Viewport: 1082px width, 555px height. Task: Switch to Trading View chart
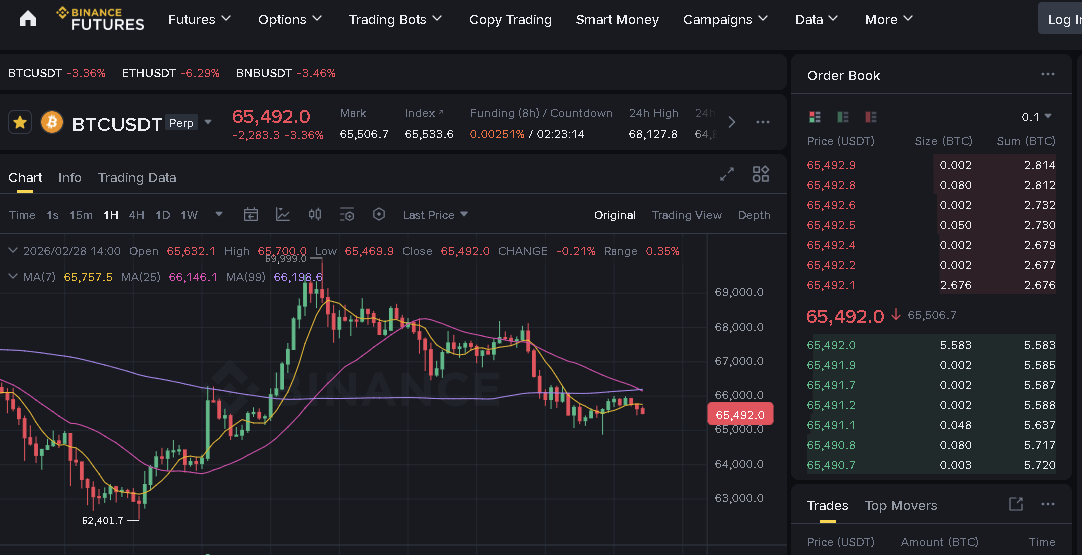pos(687,215)
